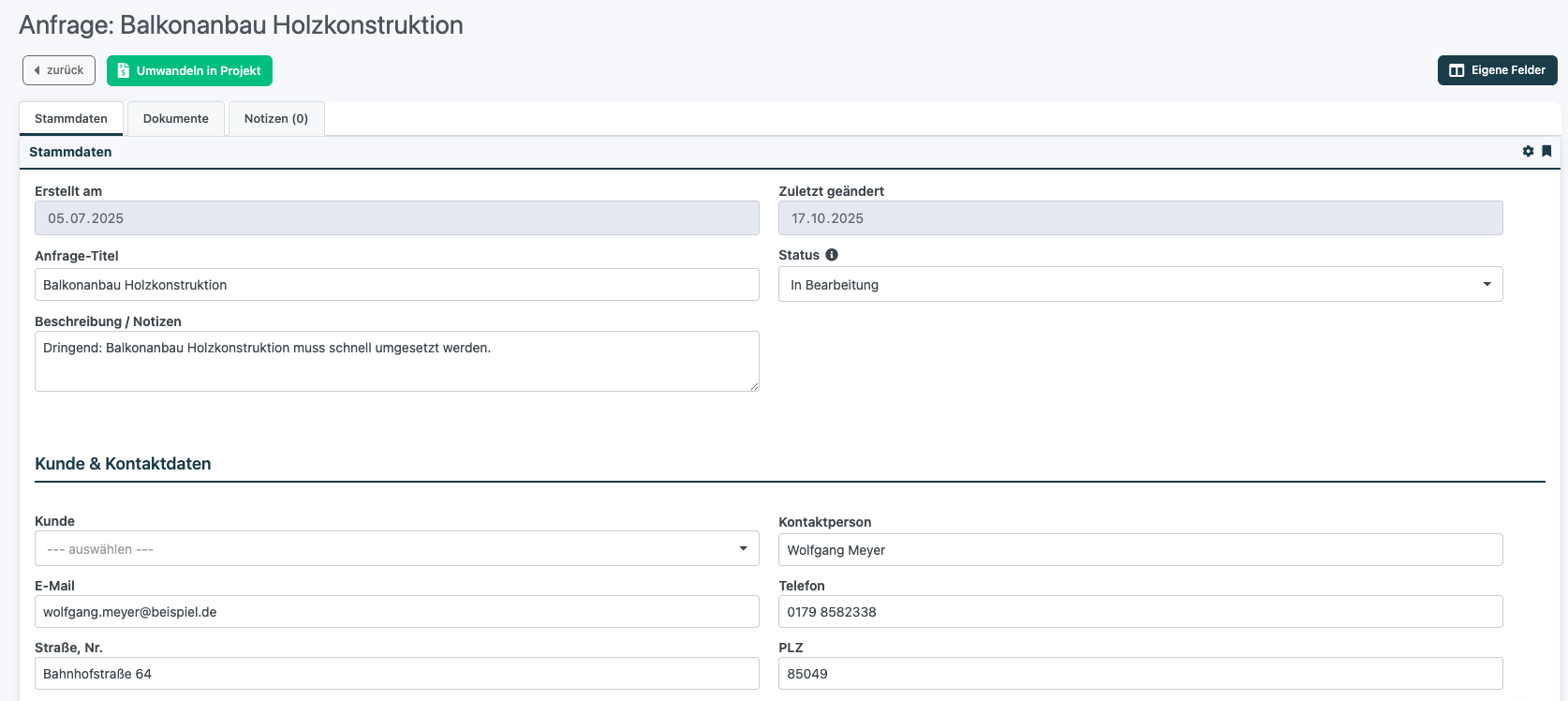Click the Anfrage-Titel input field
The height and width of the screenshot is (701, 1568).
pos(396,285)
